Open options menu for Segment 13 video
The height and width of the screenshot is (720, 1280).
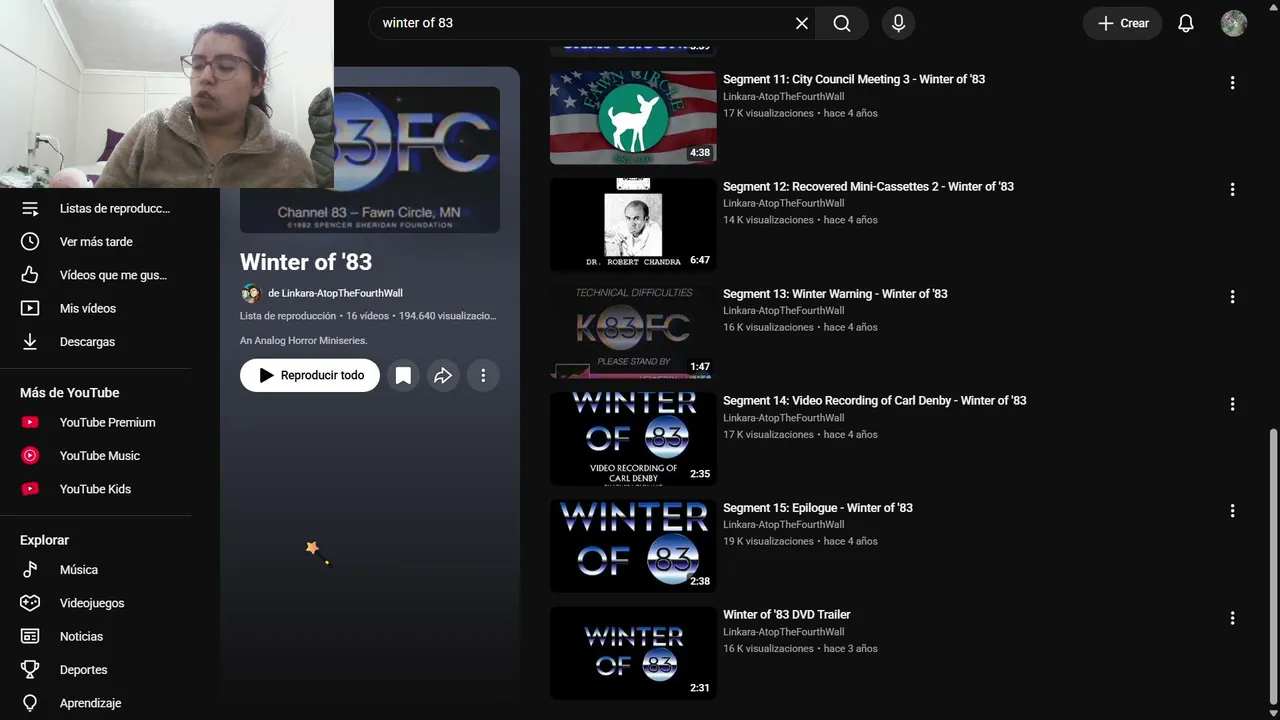(x=1232, y=297)
